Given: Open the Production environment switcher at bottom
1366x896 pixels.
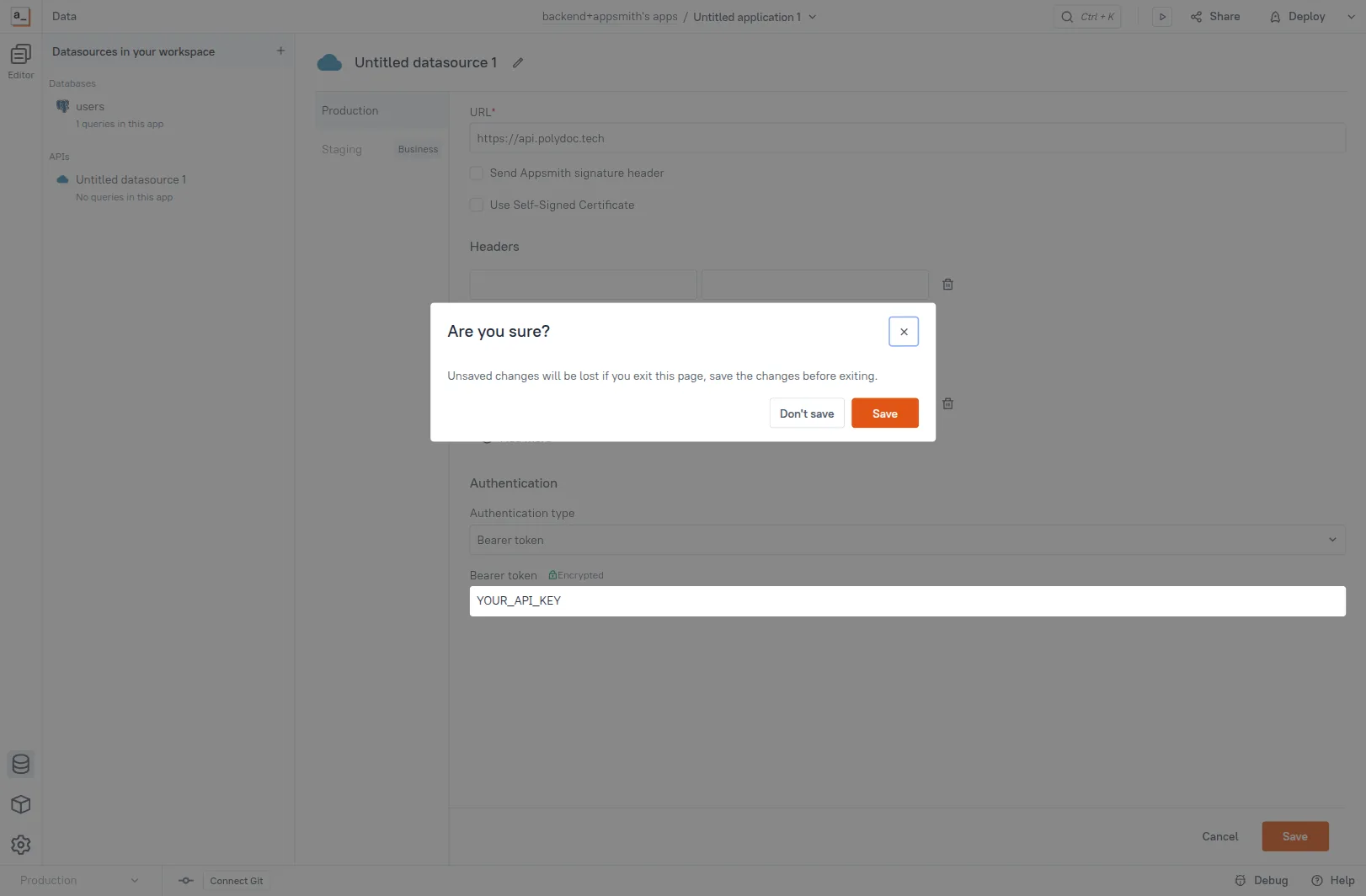Looking at the screenshot, I should coord(79,881).
